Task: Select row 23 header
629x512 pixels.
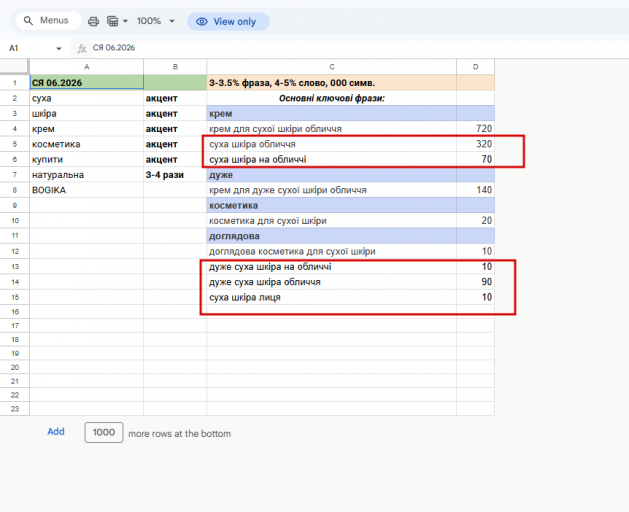Action: [x=15, y=409]
